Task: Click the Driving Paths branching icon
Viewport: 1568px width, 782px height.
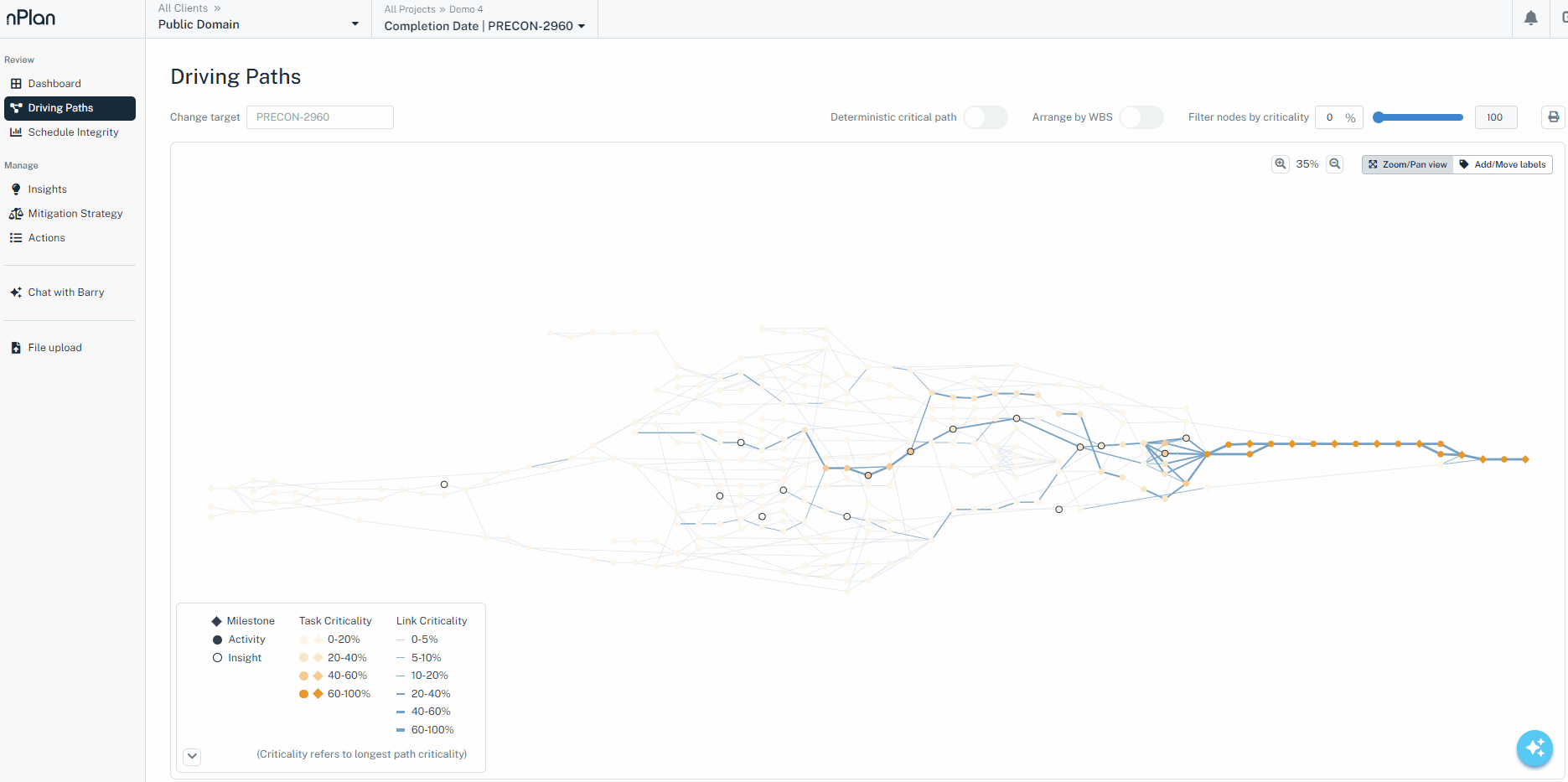Action: [x=15, y=108]
